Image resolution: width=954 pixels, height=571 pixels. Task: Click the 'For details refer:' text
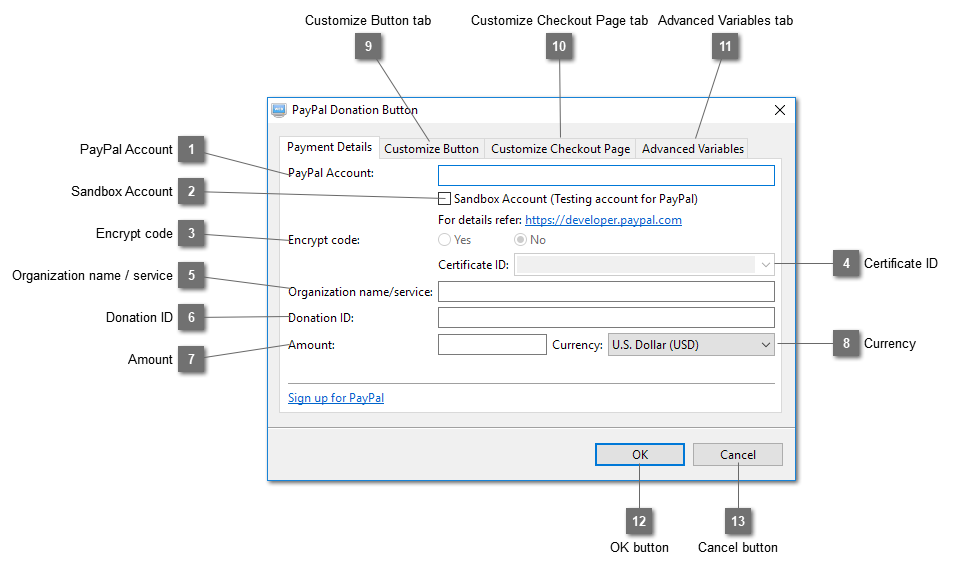click(479, 220)
